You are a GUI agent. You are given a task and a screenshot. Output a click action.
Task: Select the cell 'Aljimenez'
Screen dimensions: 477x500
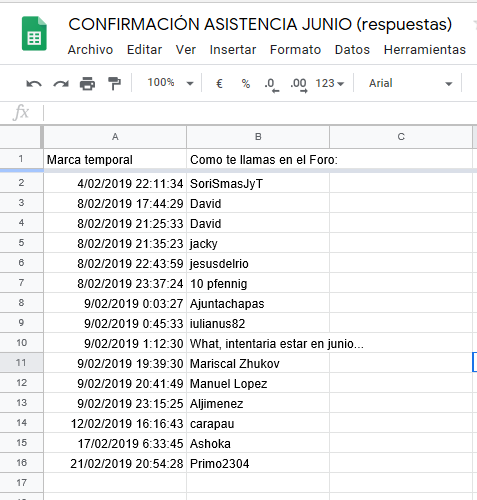pyautogui.click(x=258, y=403)
